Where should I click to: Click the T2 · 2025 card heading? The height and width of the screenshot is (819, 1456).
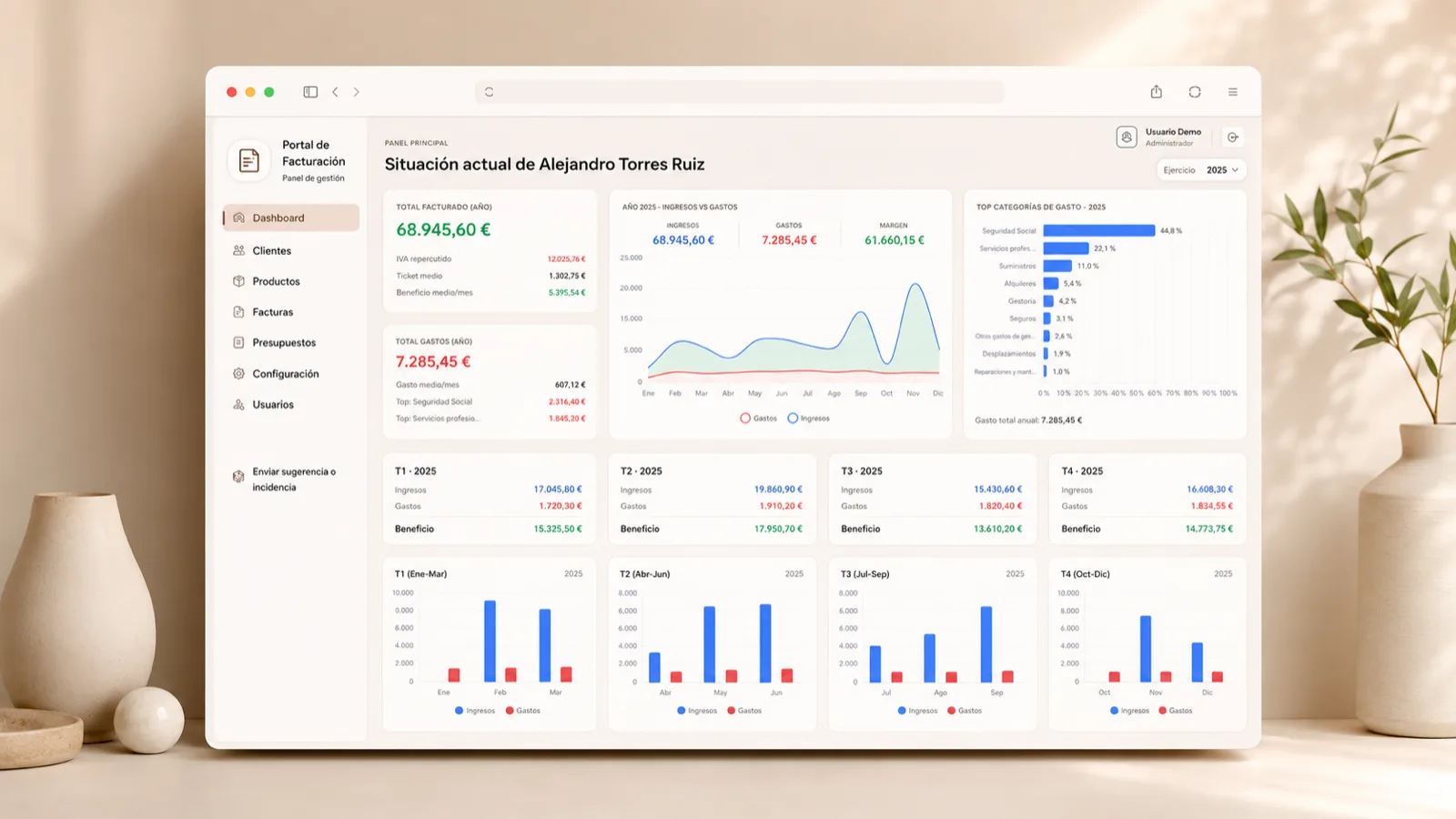click(x=642, y=471)
